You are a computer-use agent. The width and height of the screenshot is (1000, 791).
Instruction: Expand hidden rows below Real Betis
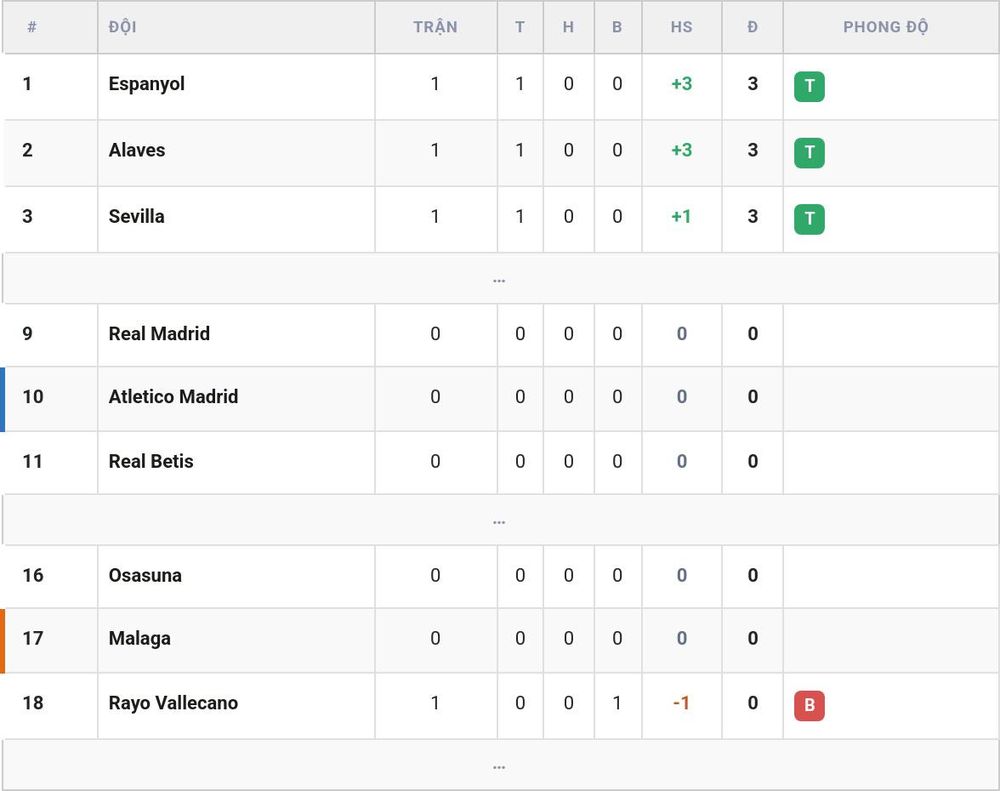pos(500,520)
